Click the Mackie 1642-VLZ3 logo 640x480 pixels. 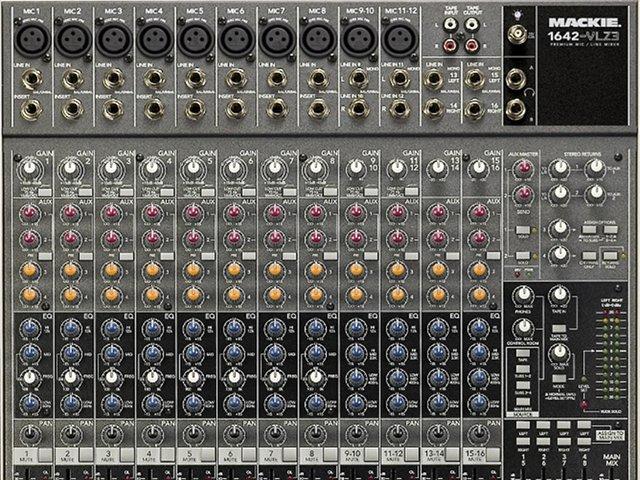pyautogui.click(x=584, y=30)
